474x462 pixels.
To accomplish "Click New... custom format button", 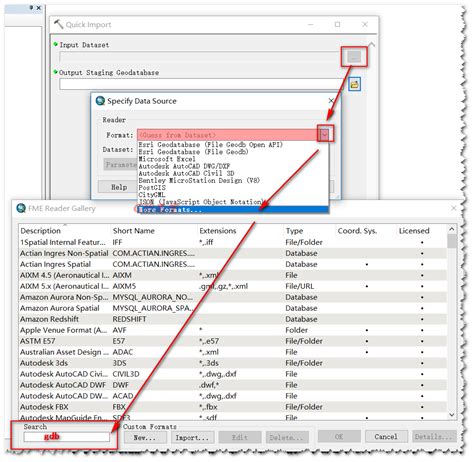I will coord(145,437).
